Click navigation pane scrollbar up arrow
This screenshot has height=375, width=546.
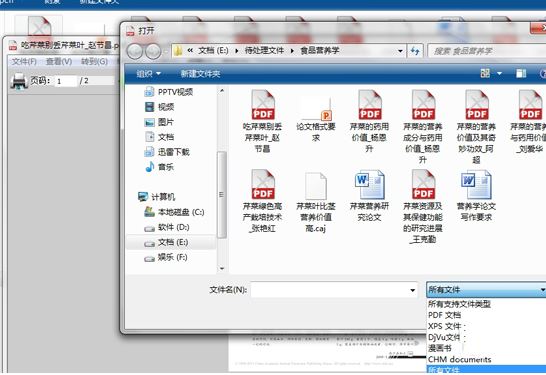[x=222, y=91]
